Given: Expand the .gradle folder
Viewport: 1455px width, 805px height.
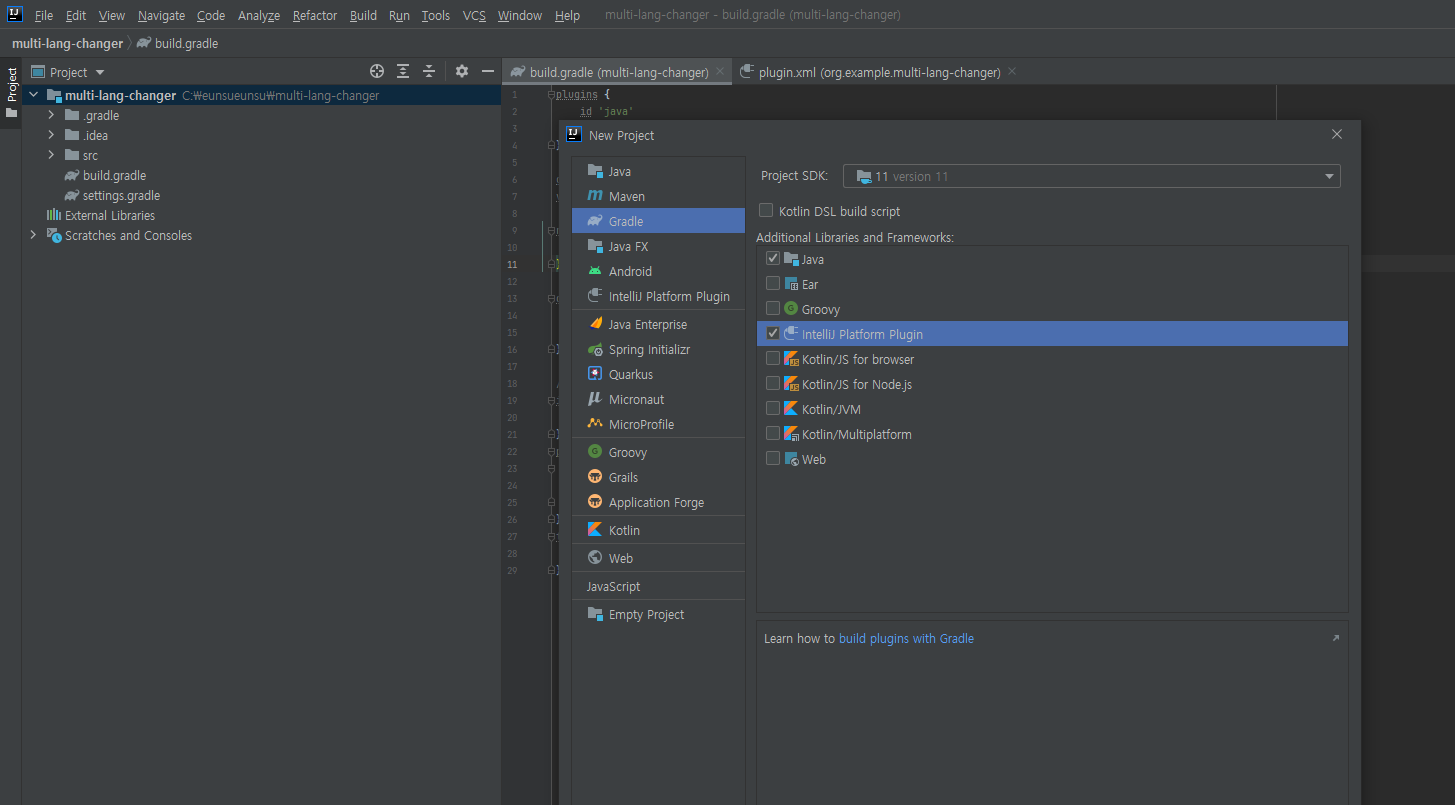Looking at the screenshot, I should (51, 115).
